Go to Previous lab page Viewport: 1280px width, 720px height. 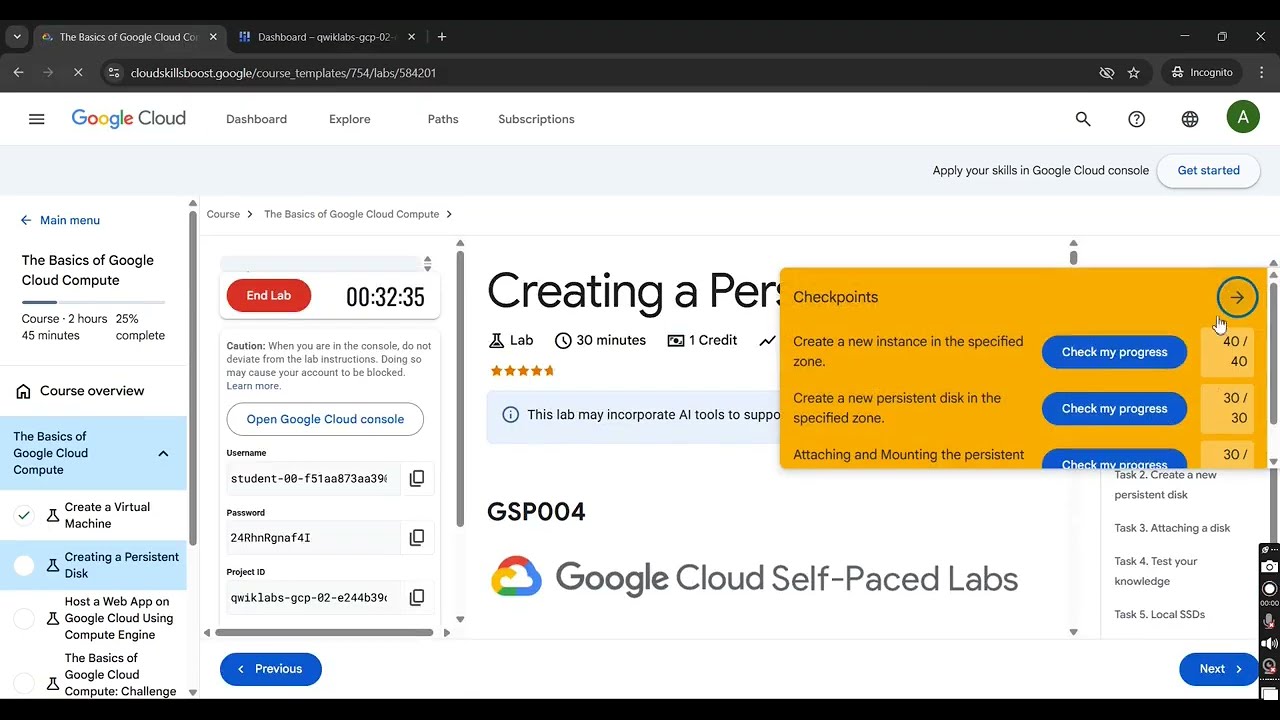point(271,669)
